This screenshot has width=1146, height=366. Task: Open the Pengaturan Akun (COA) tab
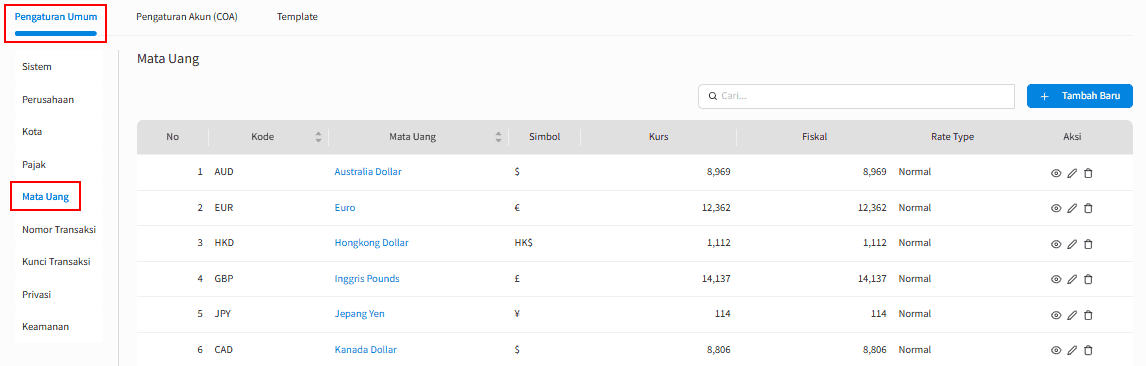tap(186, 17)
